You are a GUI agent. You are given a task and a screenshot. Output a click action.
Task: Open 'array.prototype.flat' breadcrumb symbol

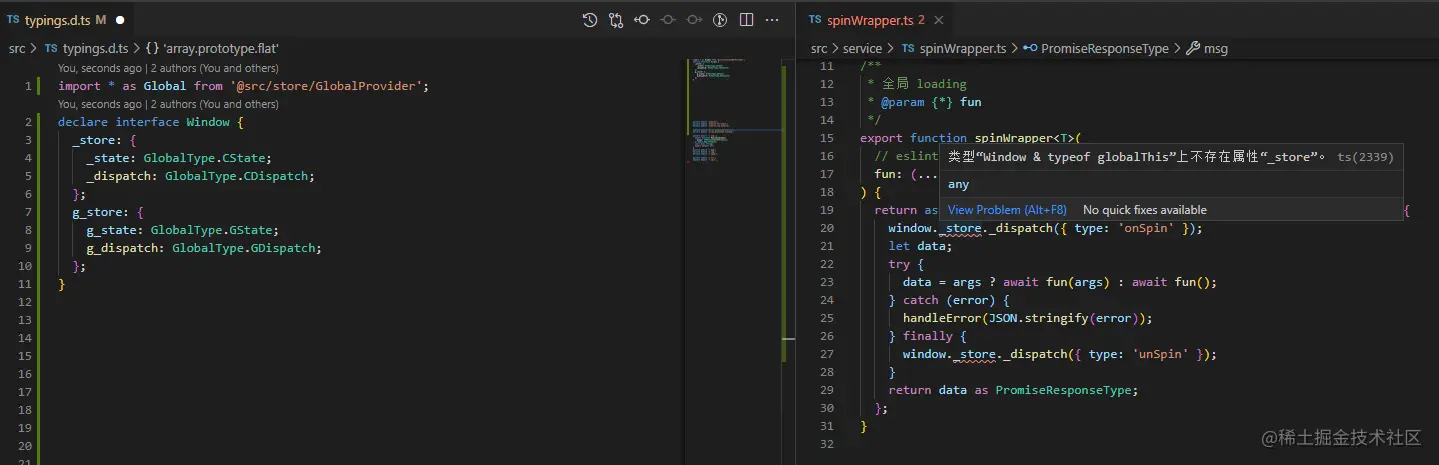(x=212, y=48)
